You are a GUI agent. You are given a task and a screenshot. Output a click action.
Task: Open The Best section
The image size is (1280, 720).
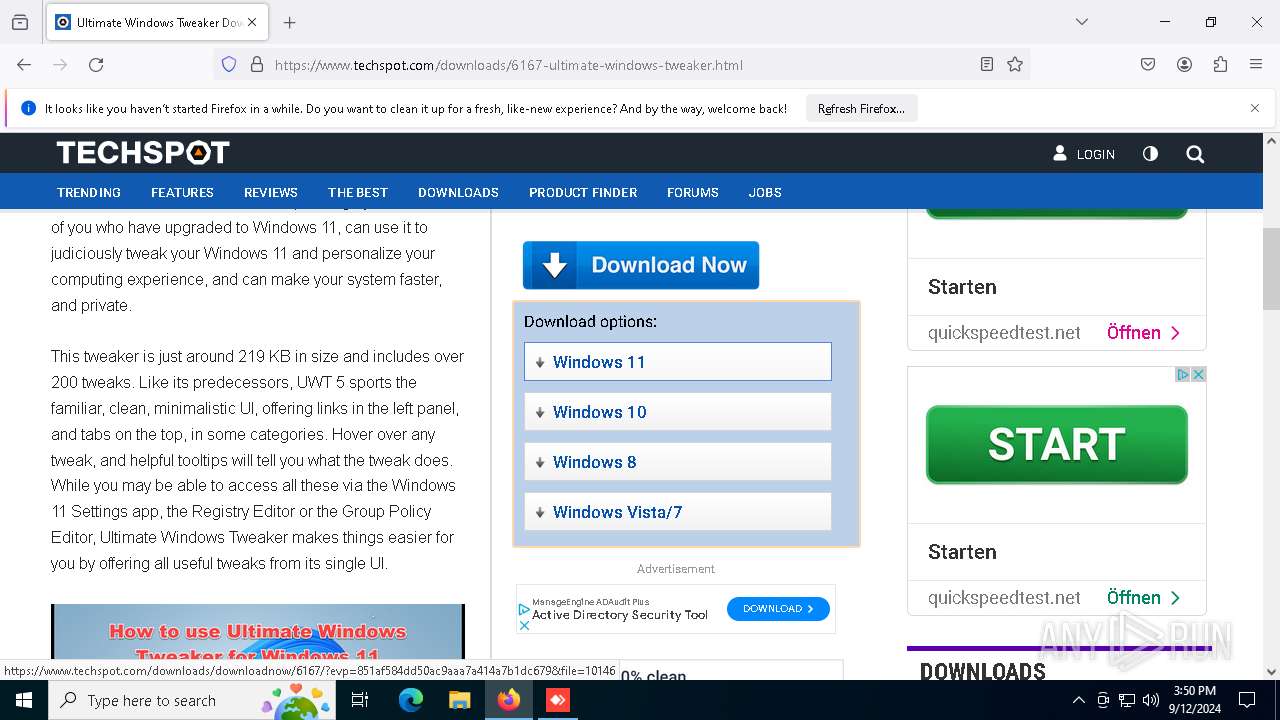[x=358, y=192]
